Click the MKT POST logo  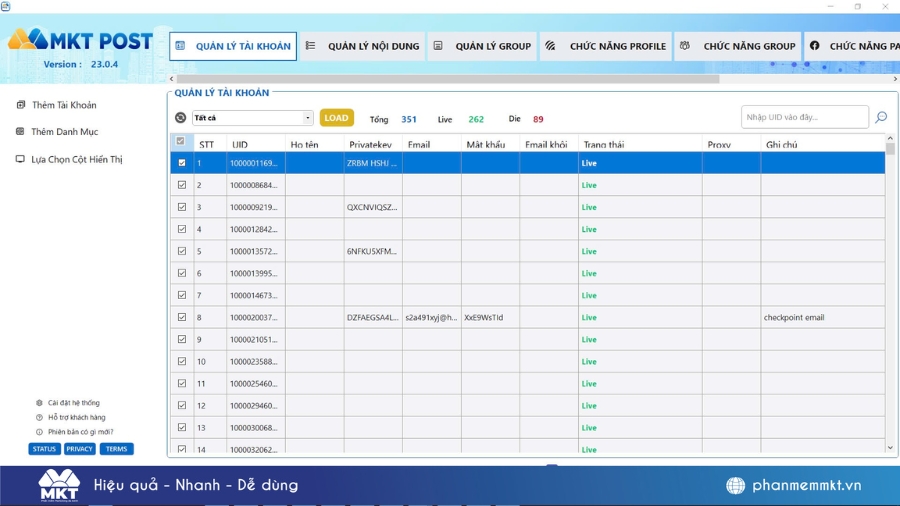tap(80, 40)
